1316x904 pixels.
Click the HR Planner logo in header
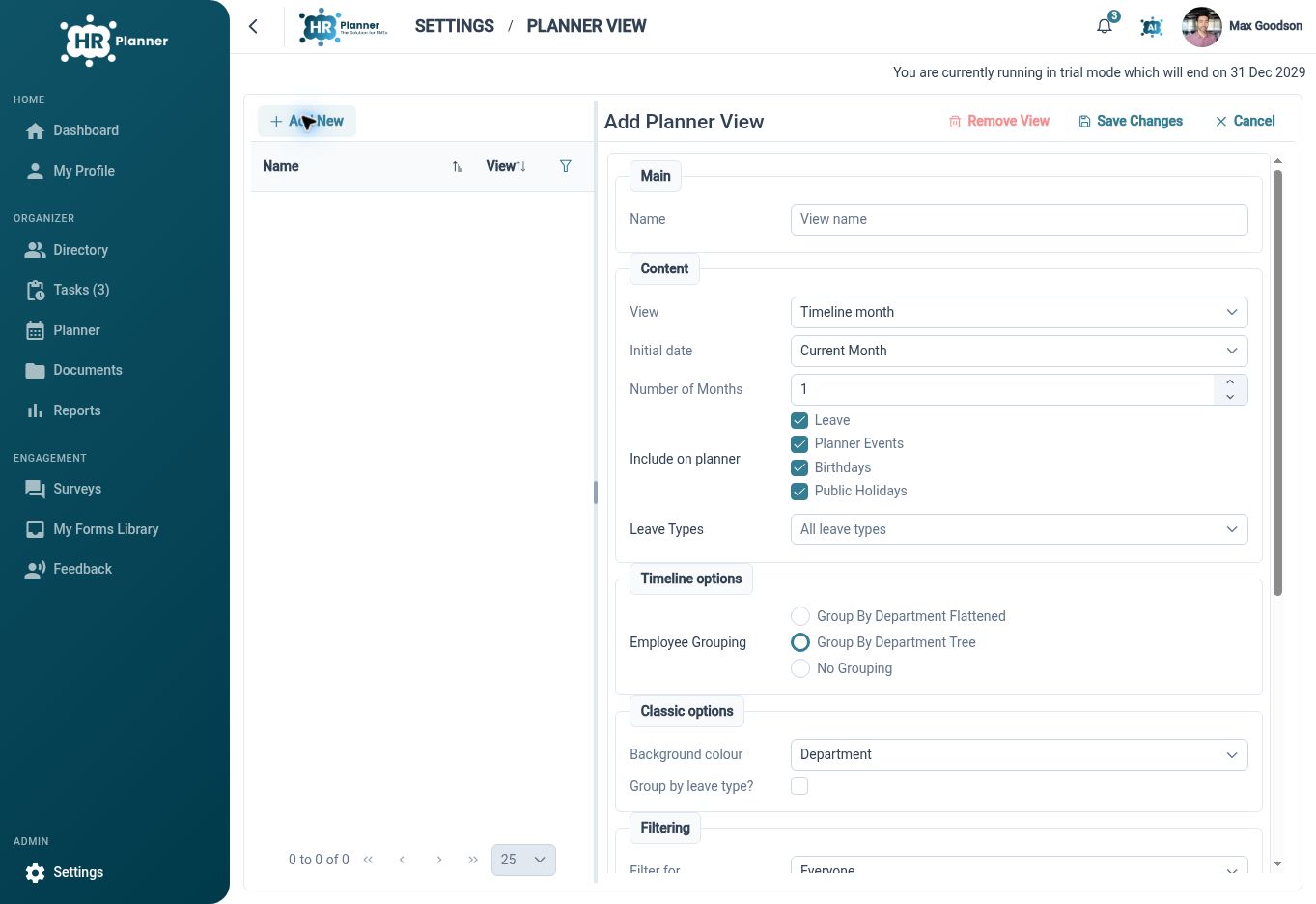343,26
